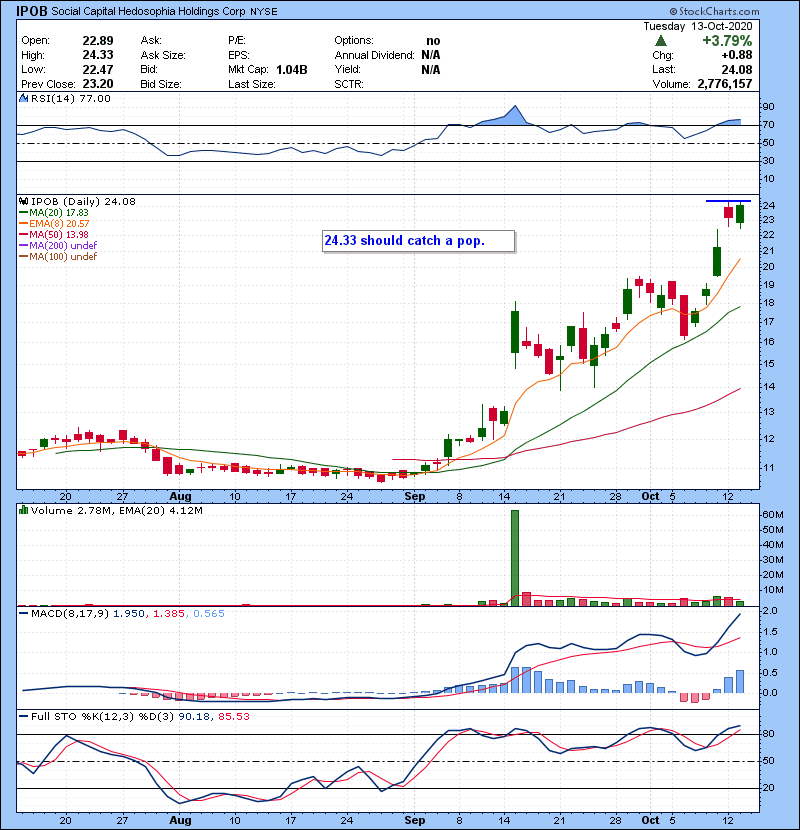This screenshot has width=800, height=830.
Task: Click the company name Social Capital Hedosophia
Action: click(x=148, y=12)
